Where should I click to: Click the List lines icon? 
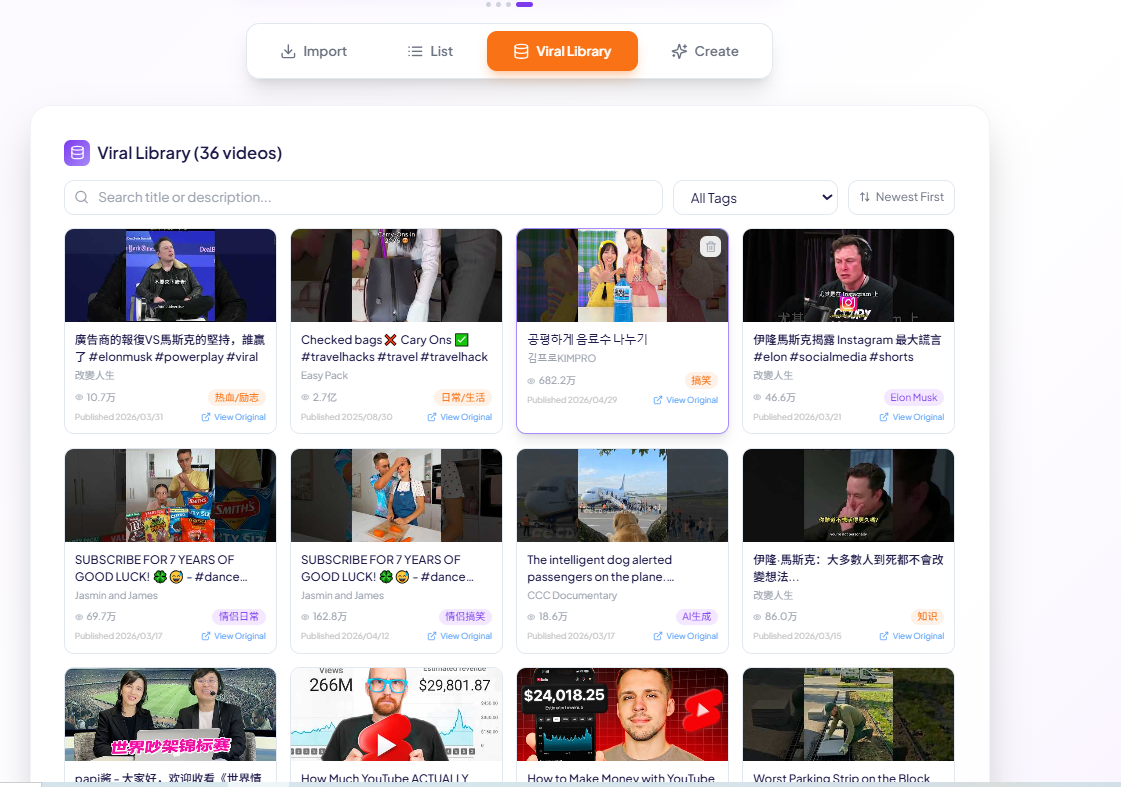coord(415,51)
